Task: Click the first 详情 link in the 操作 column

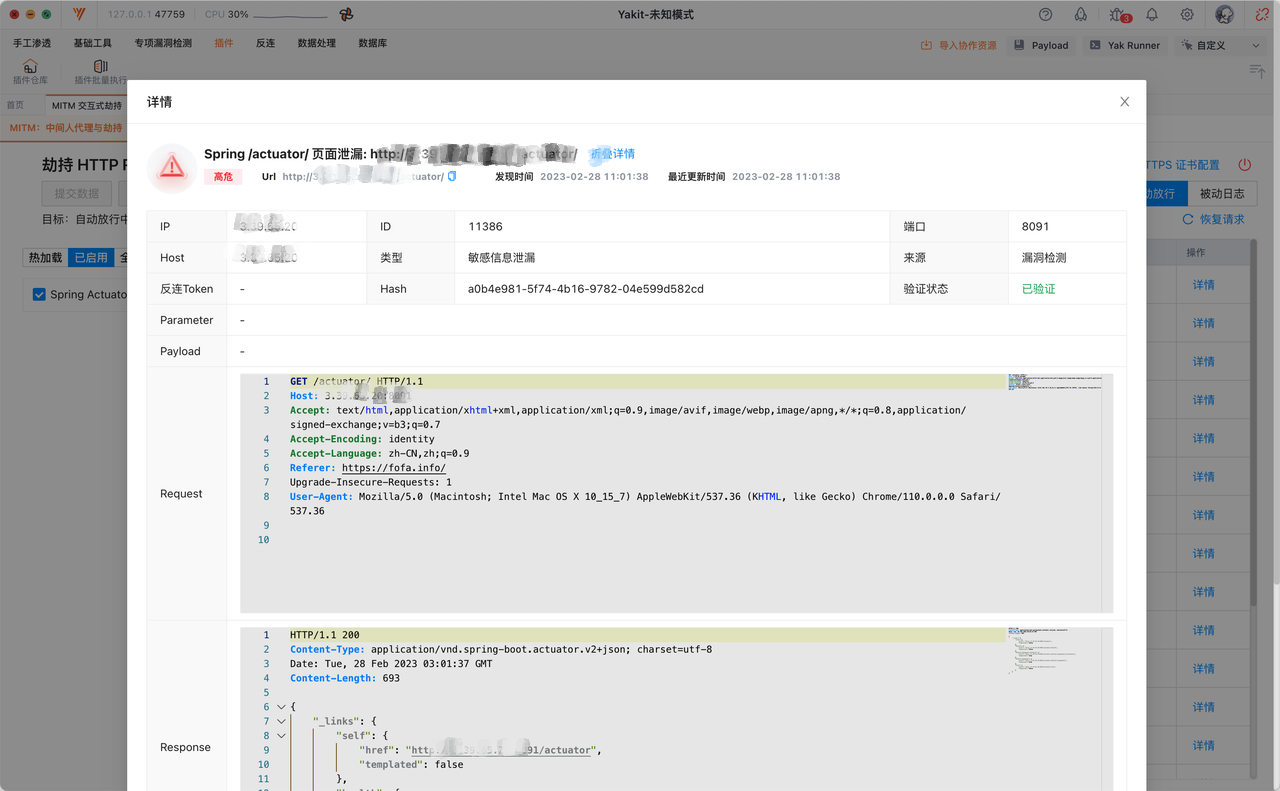Action: (x=1203, y=285)
